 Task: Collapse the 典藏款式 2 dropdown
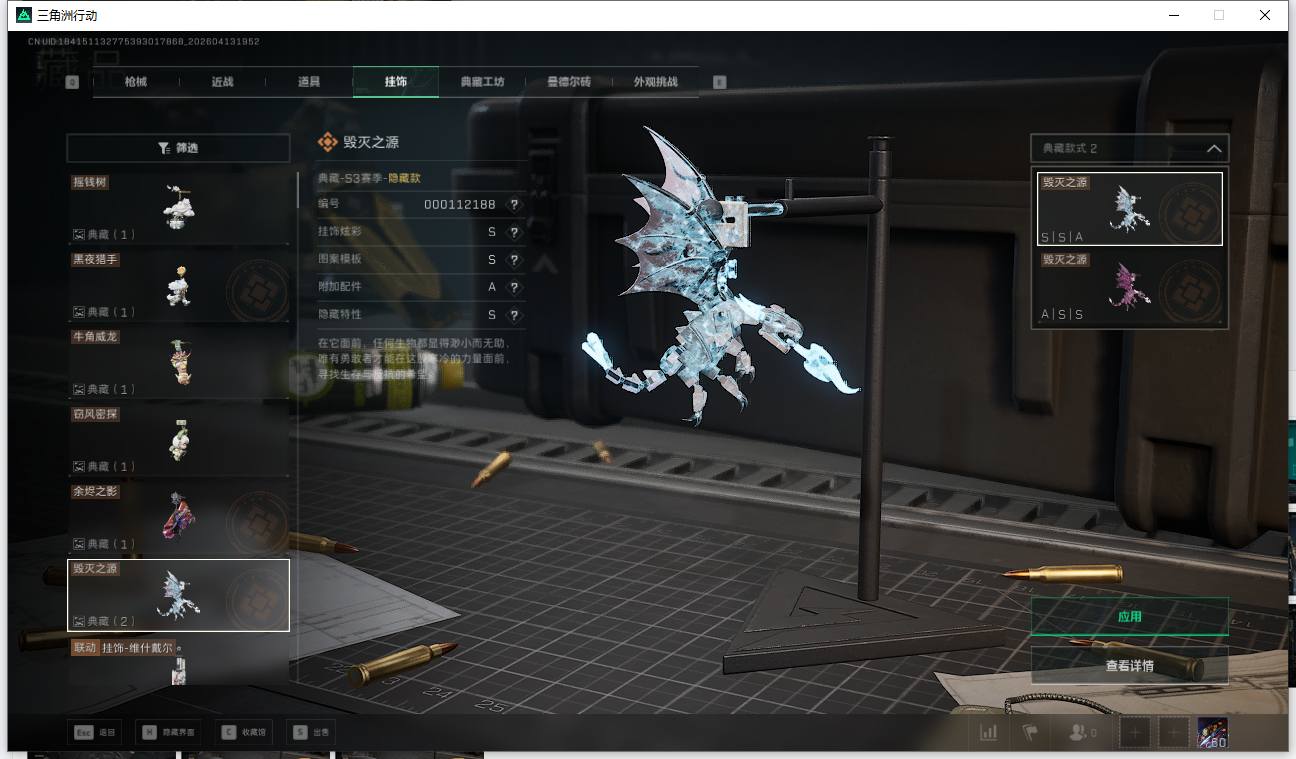coord(1213,149)
